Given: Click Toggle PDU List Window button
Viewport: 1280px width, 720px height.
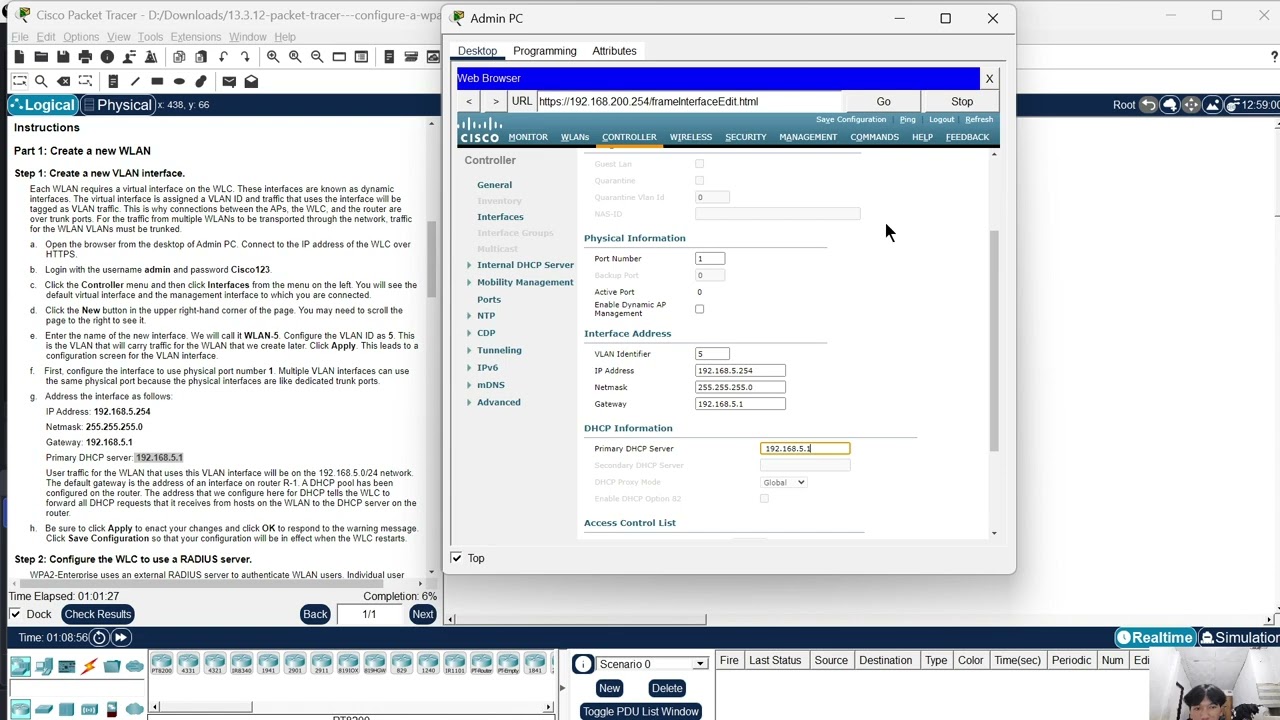Looking at the screenshot, I should pos(641,711).
